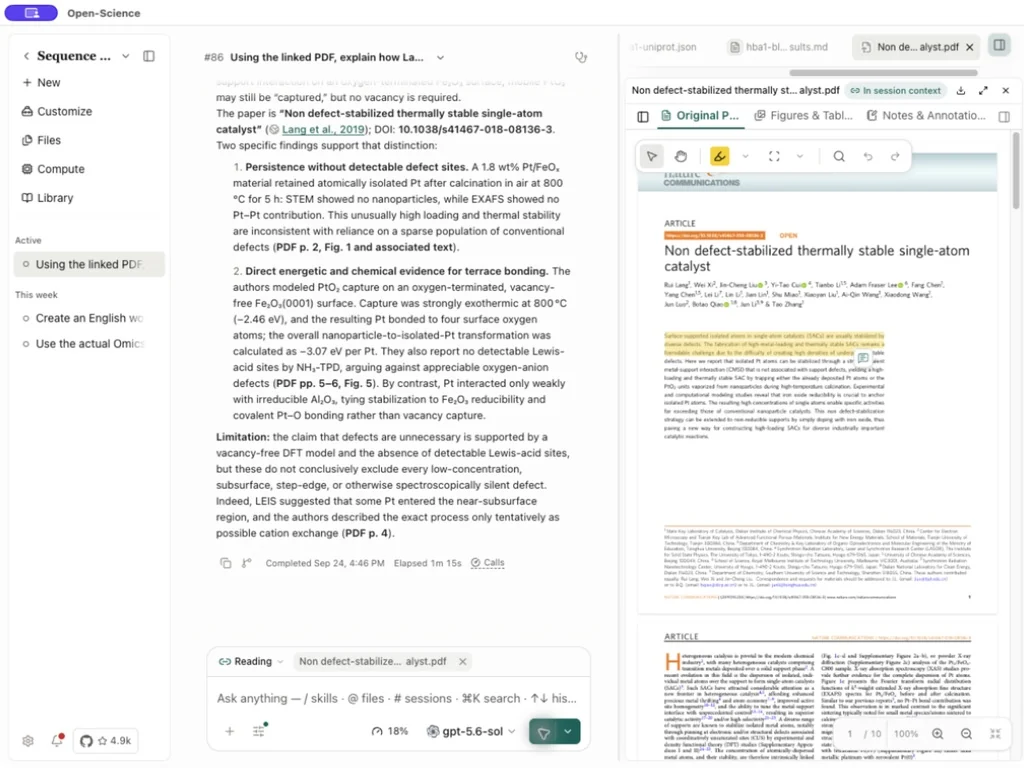Toggle the right panel layout icon
This screenshot has width=1024, height=768.
point(999,45)
